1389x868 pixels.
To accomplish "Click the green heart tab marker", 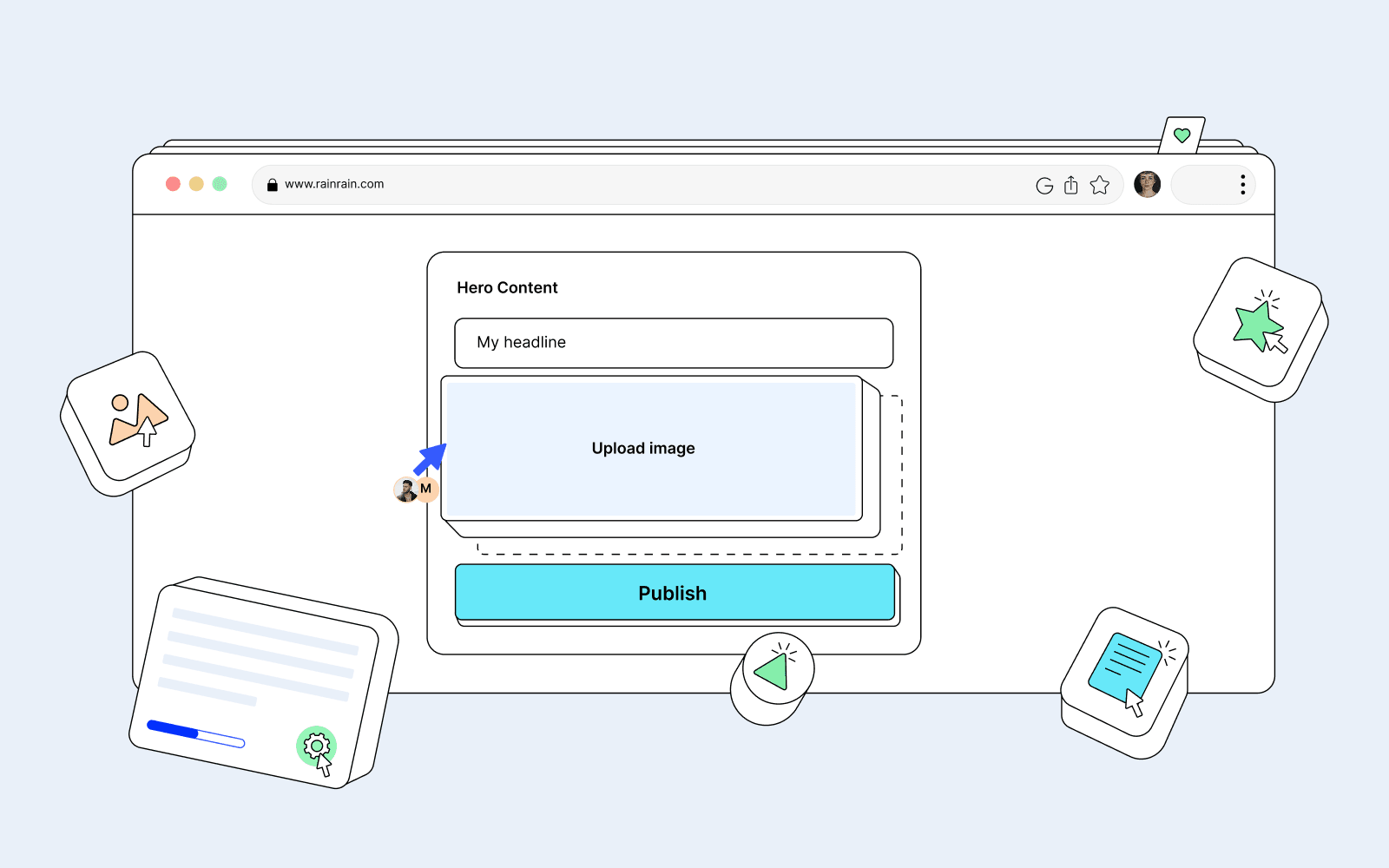I will click(1182, 135).
